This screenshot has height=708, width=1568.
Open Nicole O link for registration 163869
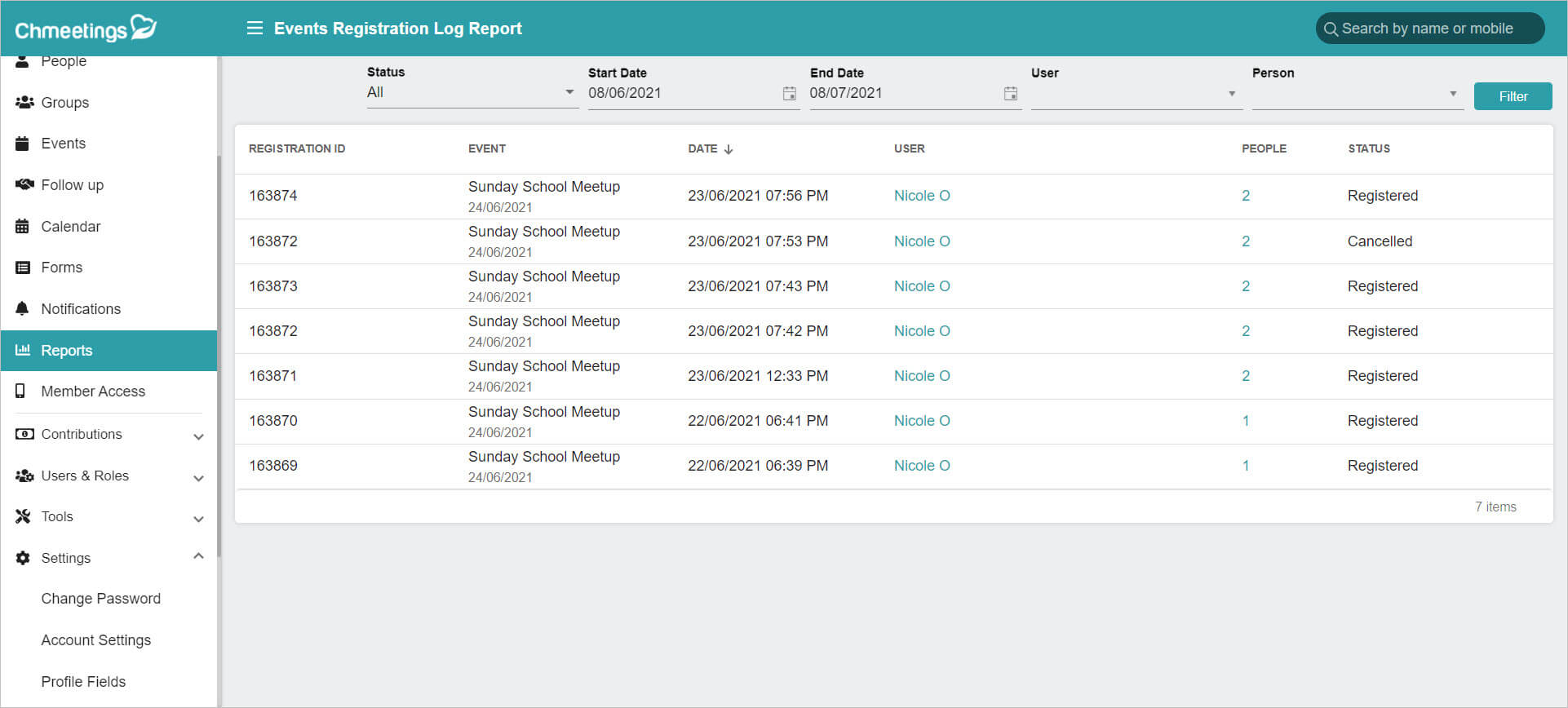(922, 466)
